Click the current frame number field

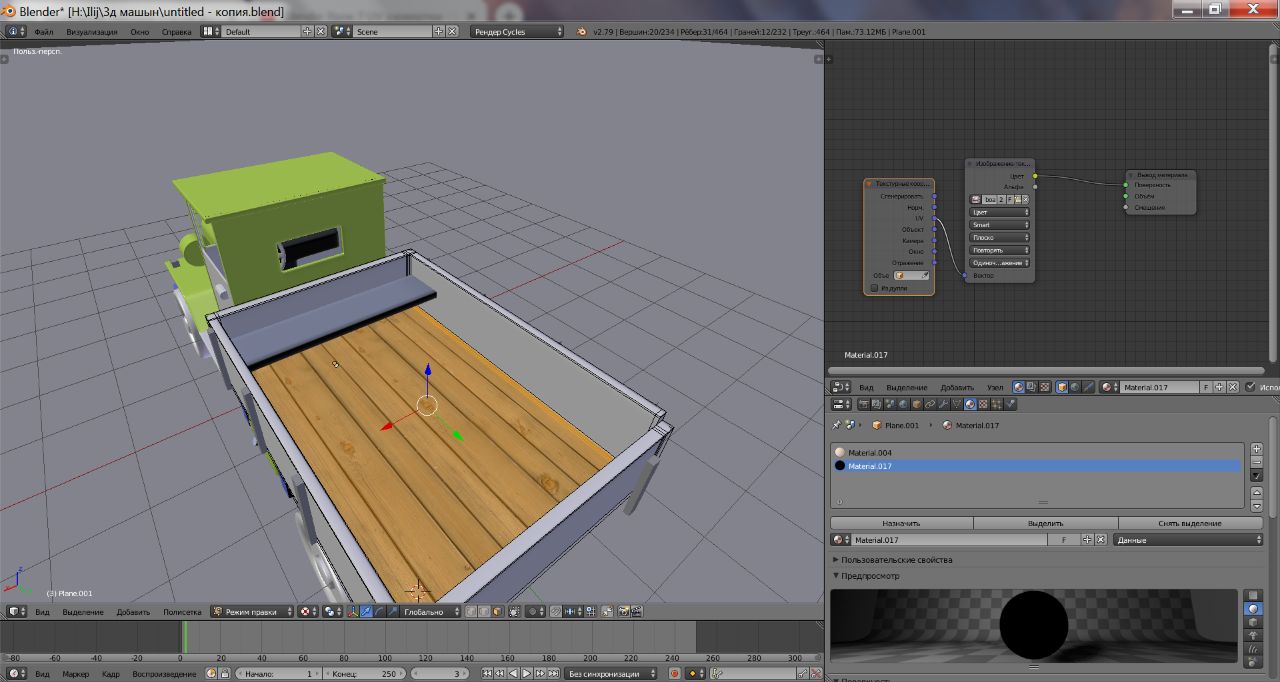(x=439, y=674)
